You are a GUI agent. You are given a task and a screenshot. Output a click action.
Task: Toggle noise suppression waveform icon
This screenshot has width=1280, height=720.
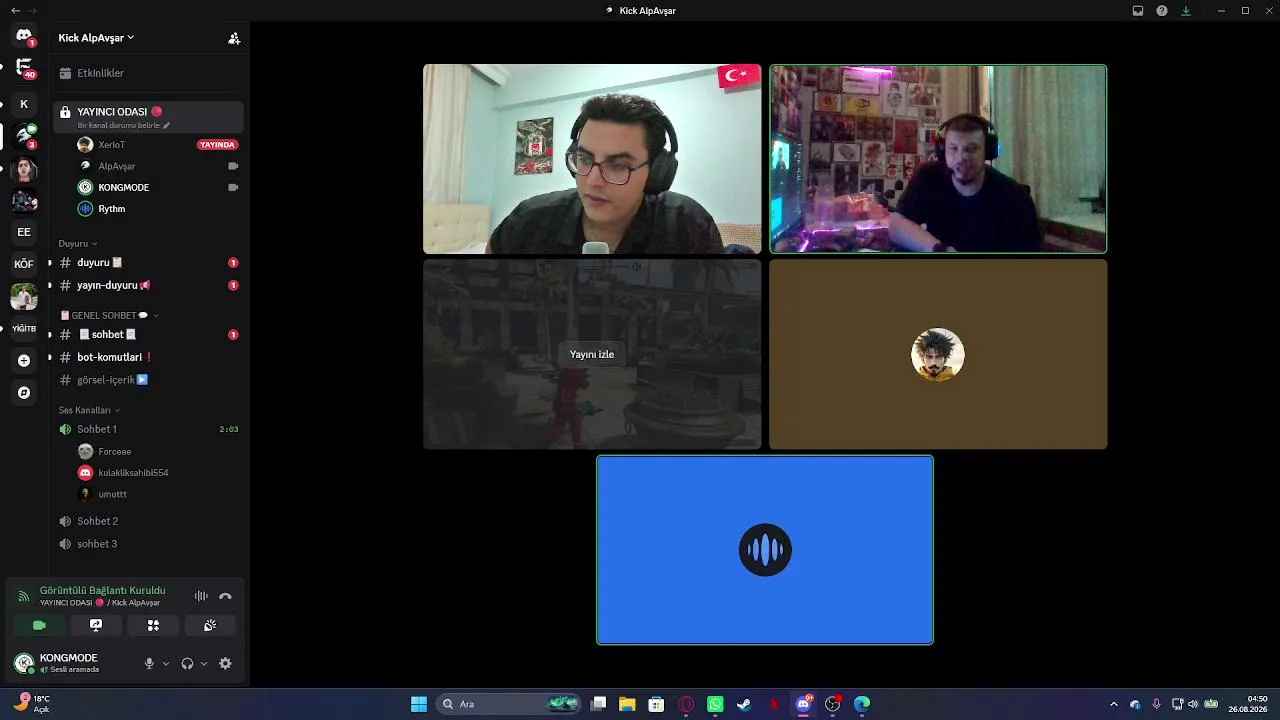201,596
